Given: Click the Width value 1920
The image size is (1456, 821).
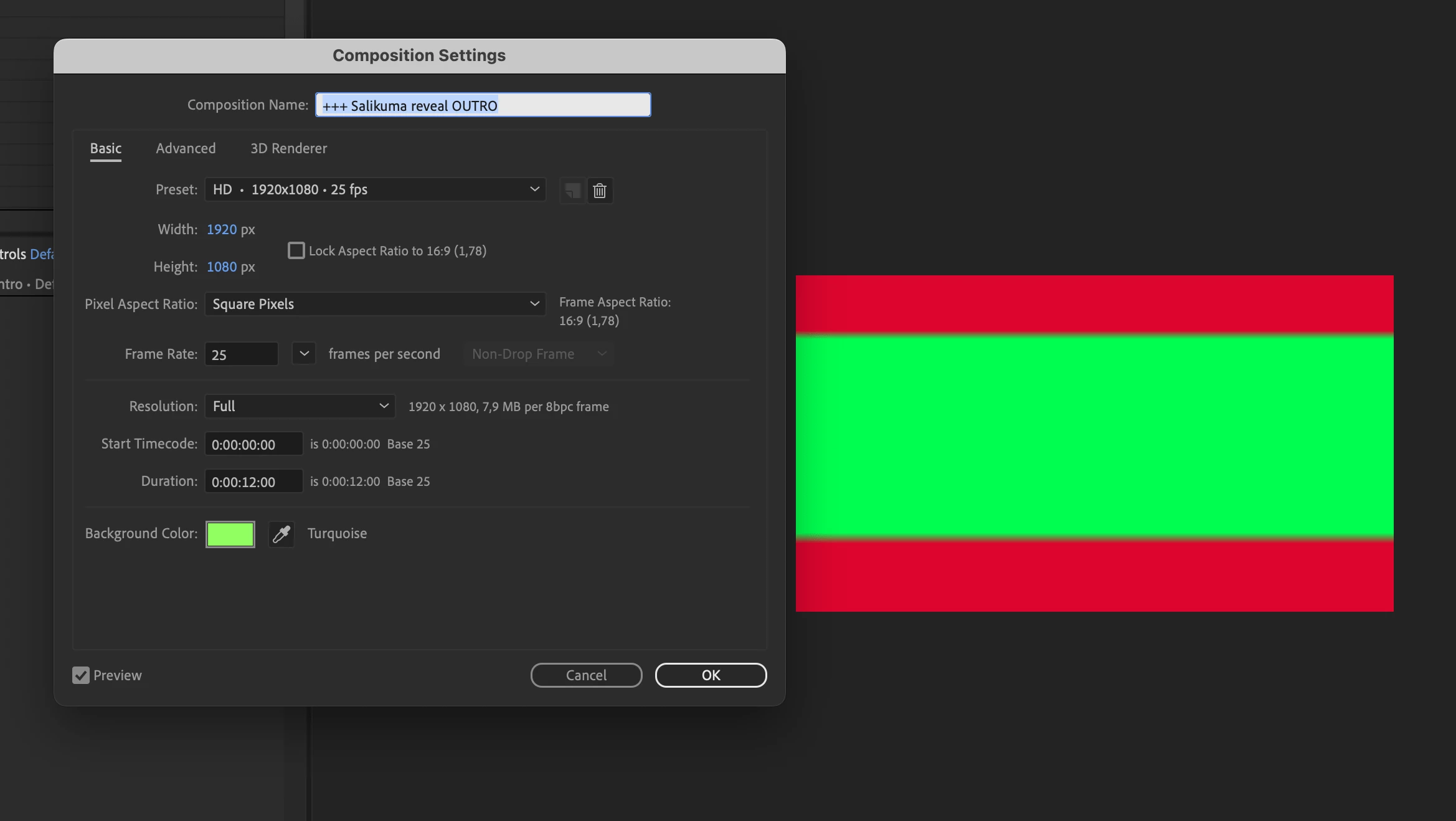Looking at the screenshot, I should tap(222, 229).
